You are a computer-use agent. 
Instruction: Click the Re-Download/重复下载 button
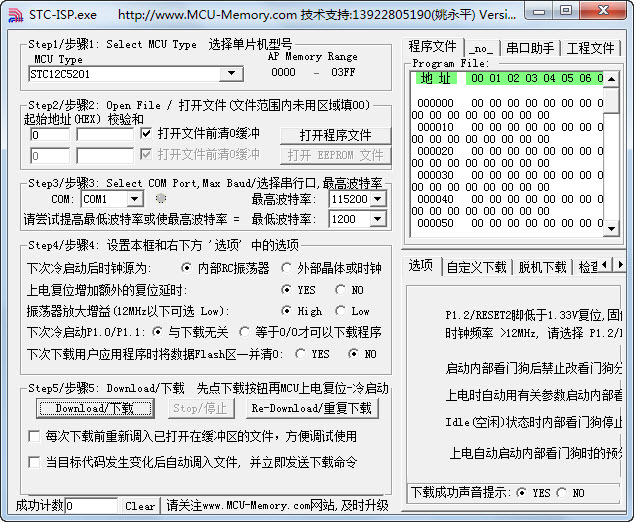311,408
